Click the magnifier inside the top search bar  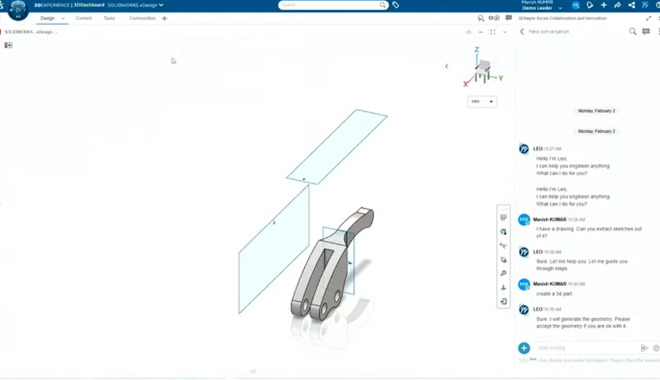pyautogui.click(x=382, y=5)
